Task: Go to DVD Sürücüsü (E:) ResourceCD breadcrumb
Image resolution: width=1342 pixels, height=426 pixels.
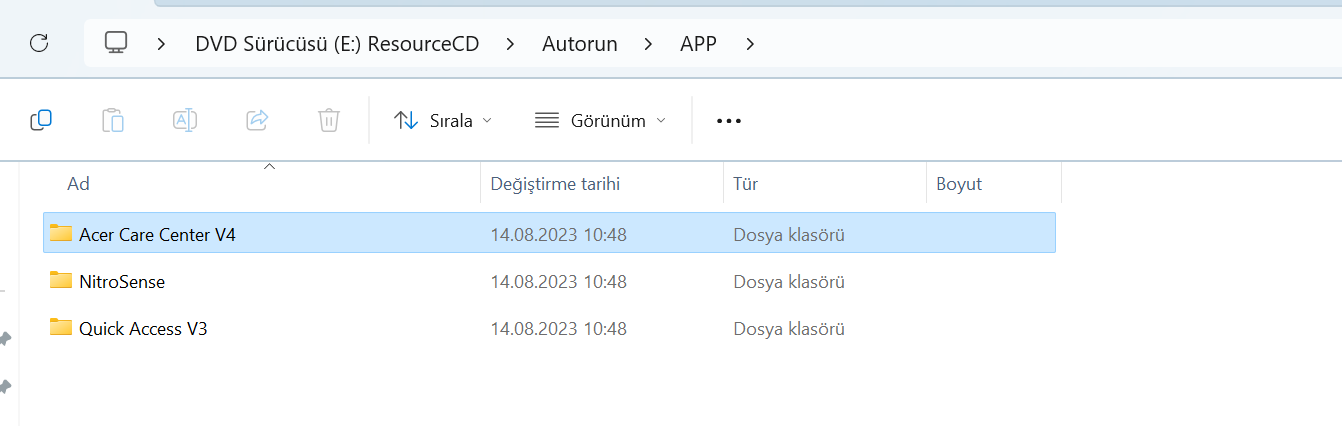Action: click(x=337, y=44)
